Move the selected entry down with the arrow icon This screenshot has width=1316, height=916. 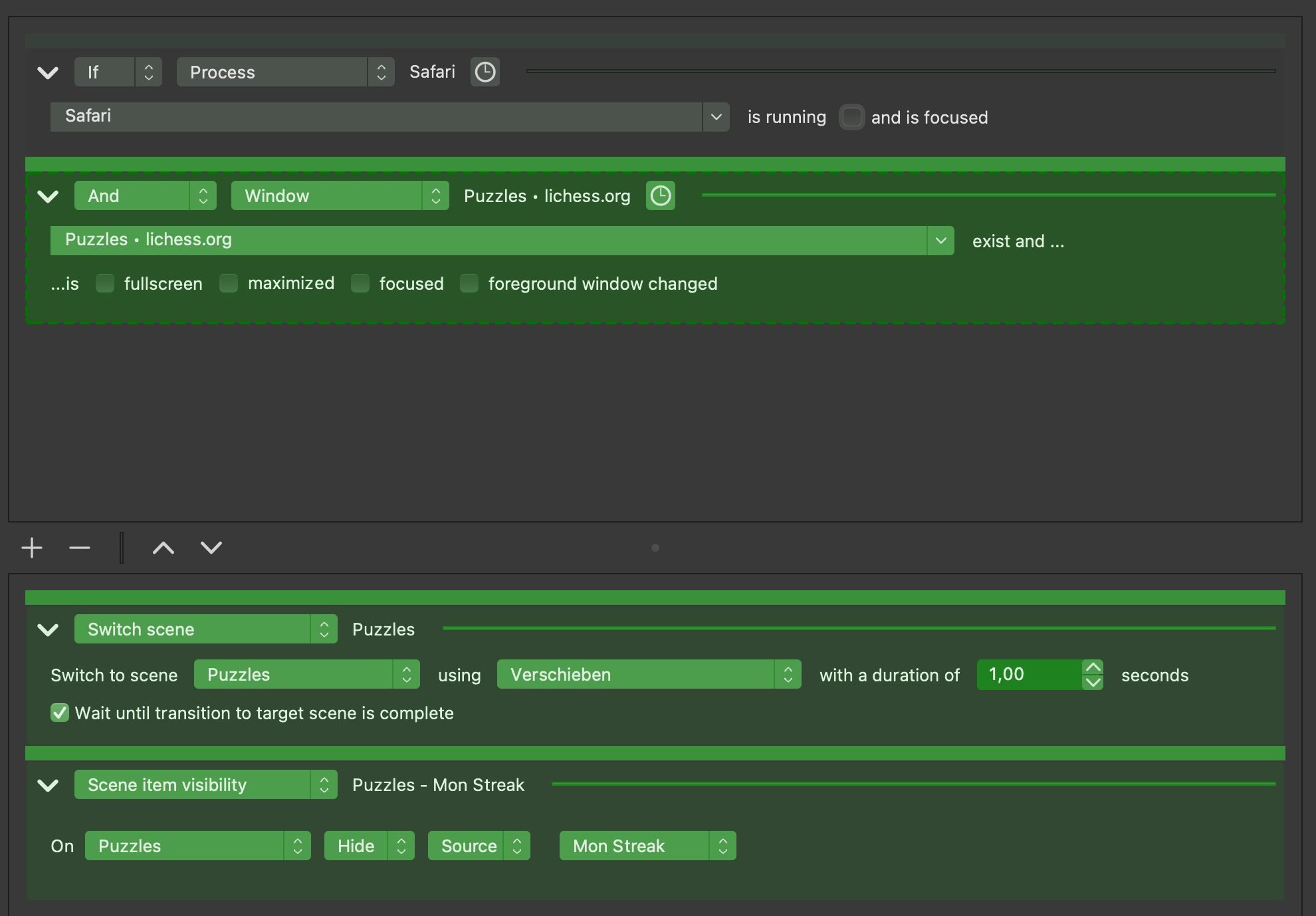211,547
